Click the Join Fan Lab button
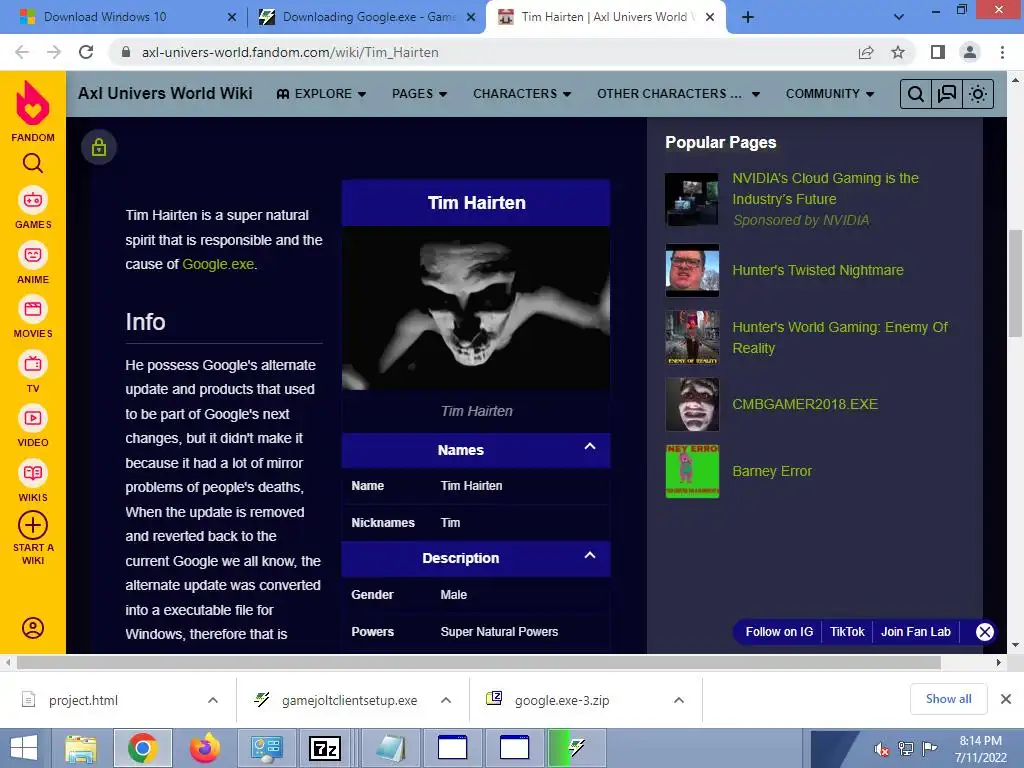 pos(916,632)
